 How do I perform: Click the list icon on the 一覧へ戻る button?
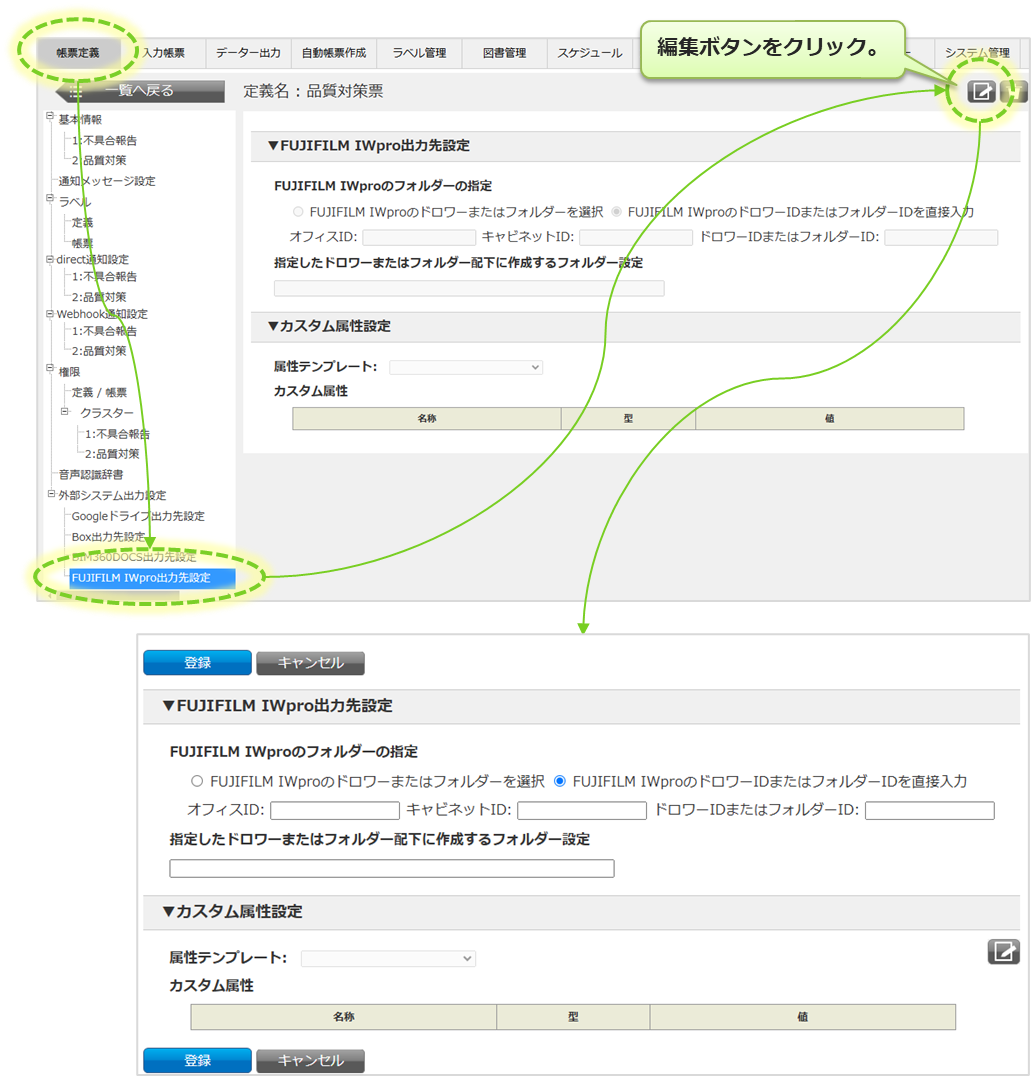76,91
